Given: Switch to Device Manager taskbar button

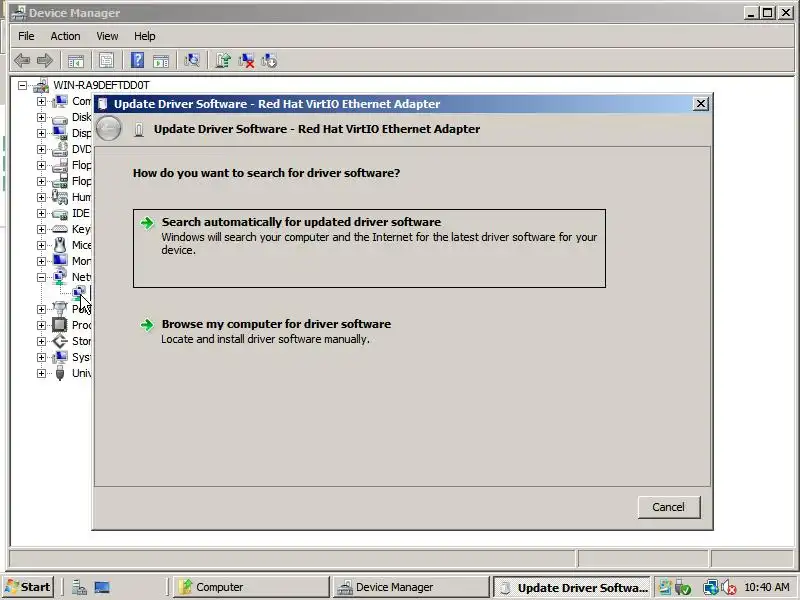Looking at the screenshot, I should pyautogui.click(x=411, y=587).
